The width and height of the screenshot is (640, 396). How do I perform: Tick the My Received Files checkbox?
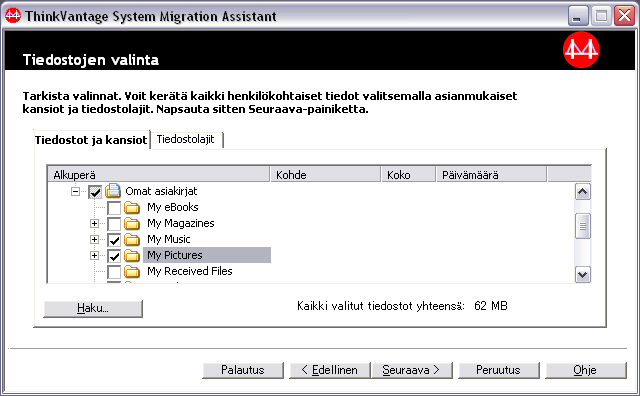(114, 272)
